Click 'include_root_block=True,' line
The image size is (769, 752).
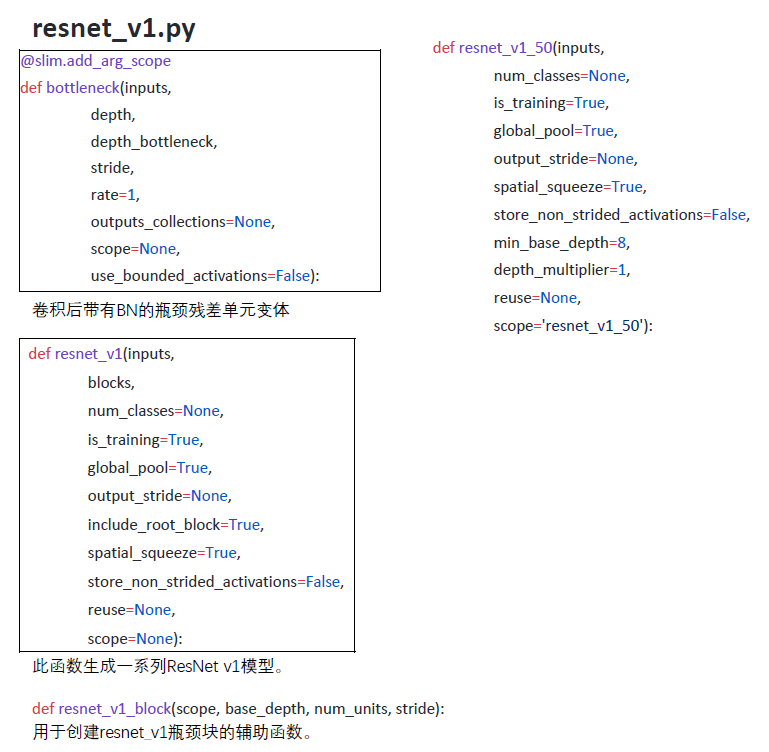coord(176,525)
